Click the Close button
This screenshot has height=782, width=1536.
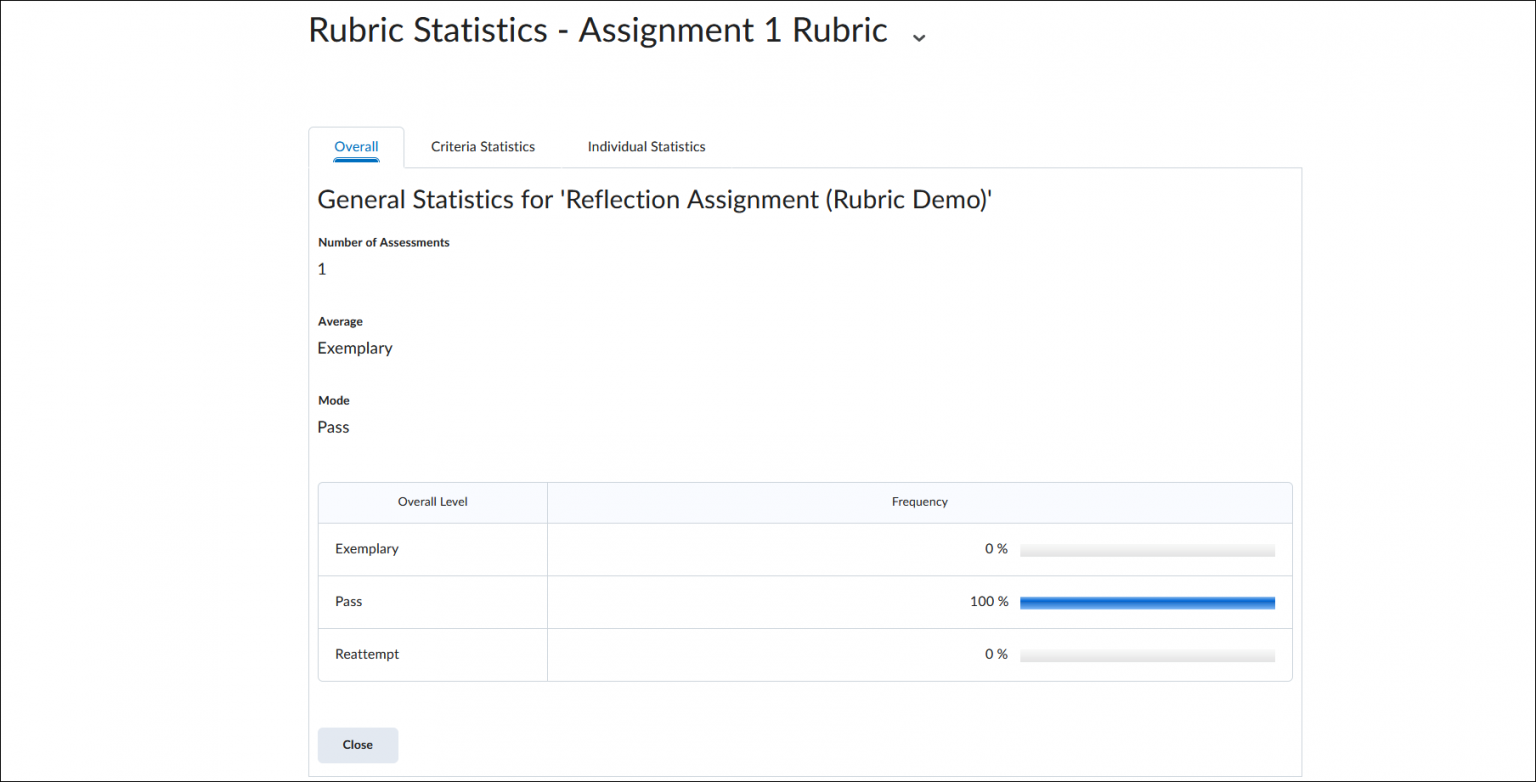(x=357, y=744)
